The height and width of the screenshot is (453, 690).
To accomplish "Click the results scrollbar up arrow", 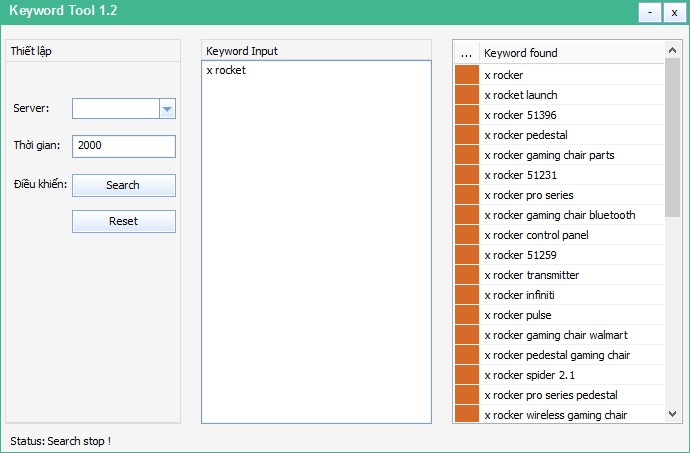I will tap(672, 50).
